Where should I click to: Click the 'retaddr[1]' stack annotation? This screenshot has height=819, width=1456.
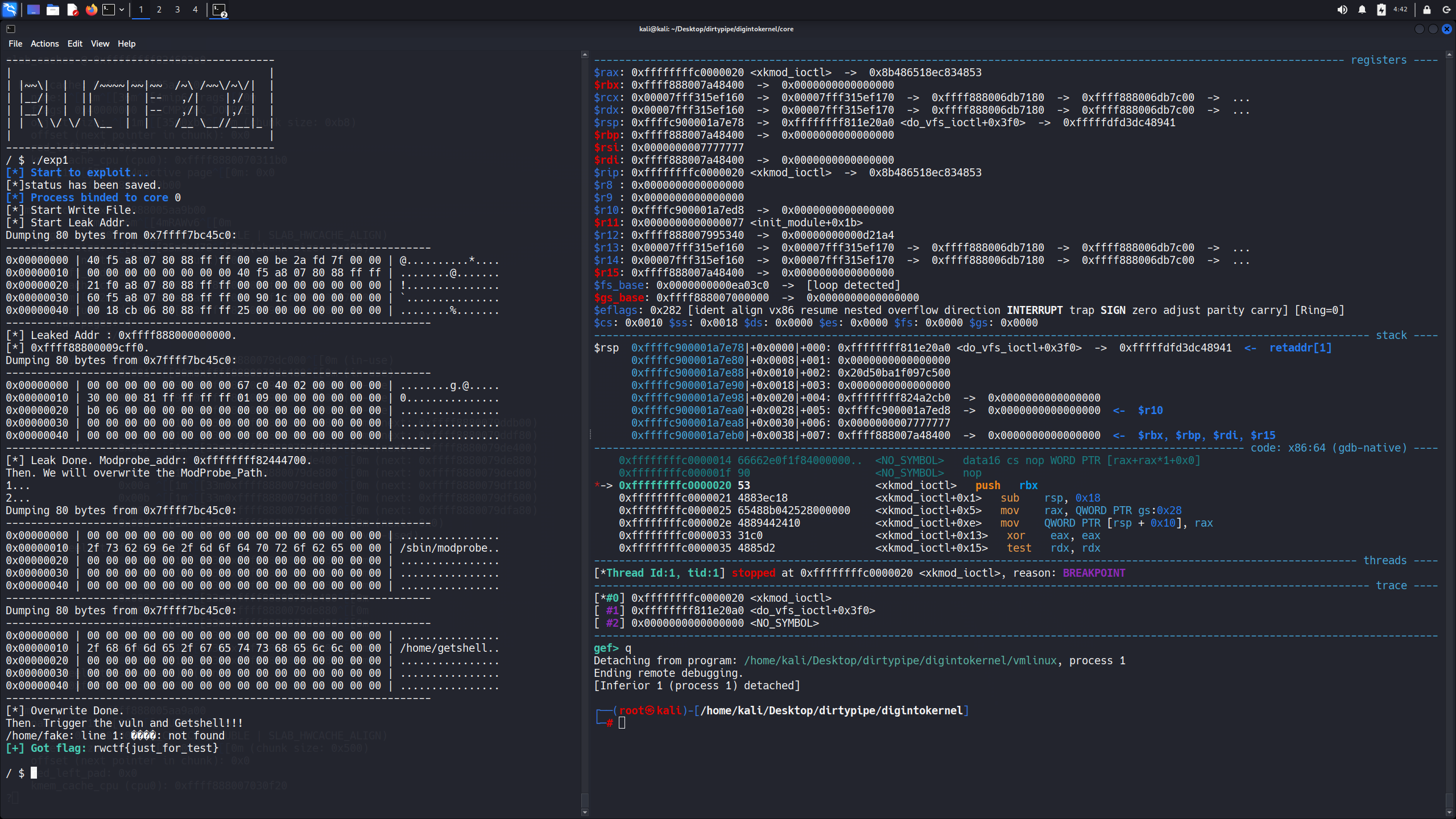click(x=1301, y=348)
